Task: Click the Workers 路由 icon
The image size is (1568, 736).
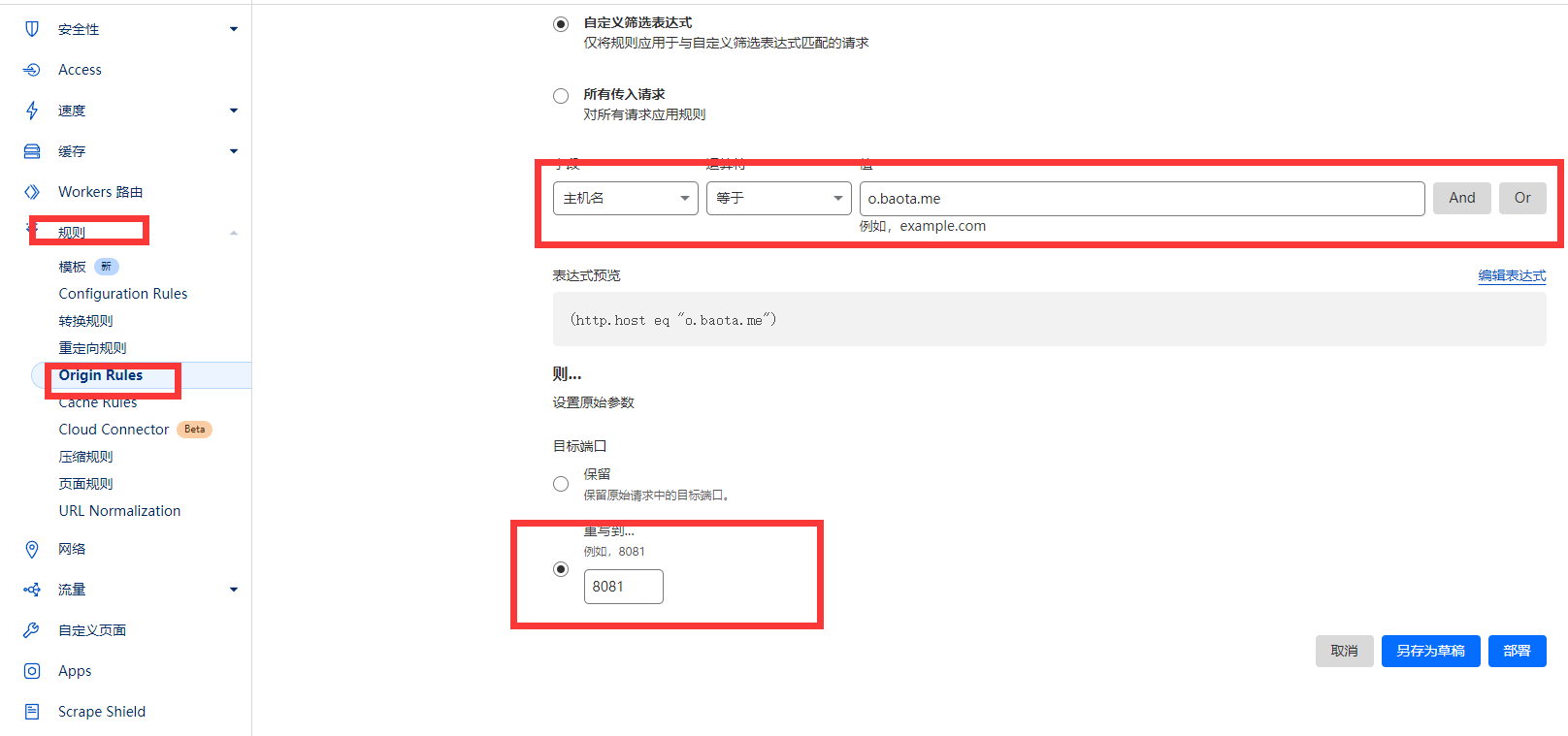Action: [32, 192]
